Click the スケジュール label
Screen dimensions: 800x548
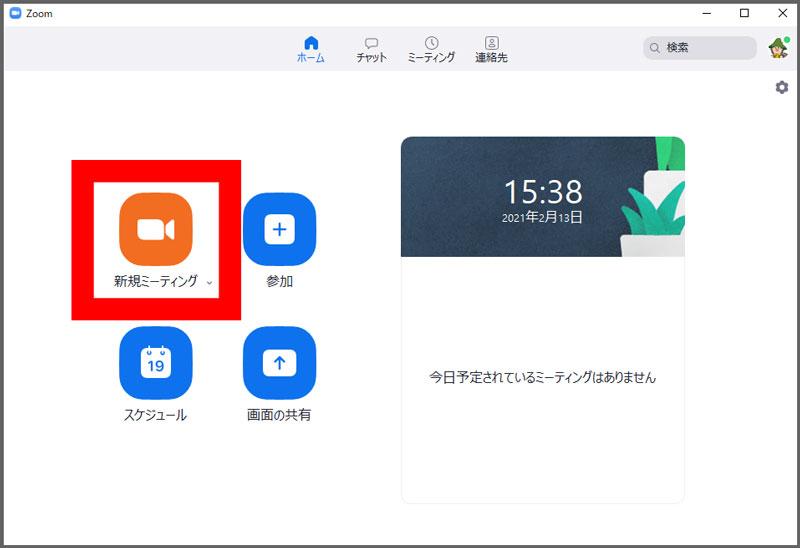[x=156, y=415]
